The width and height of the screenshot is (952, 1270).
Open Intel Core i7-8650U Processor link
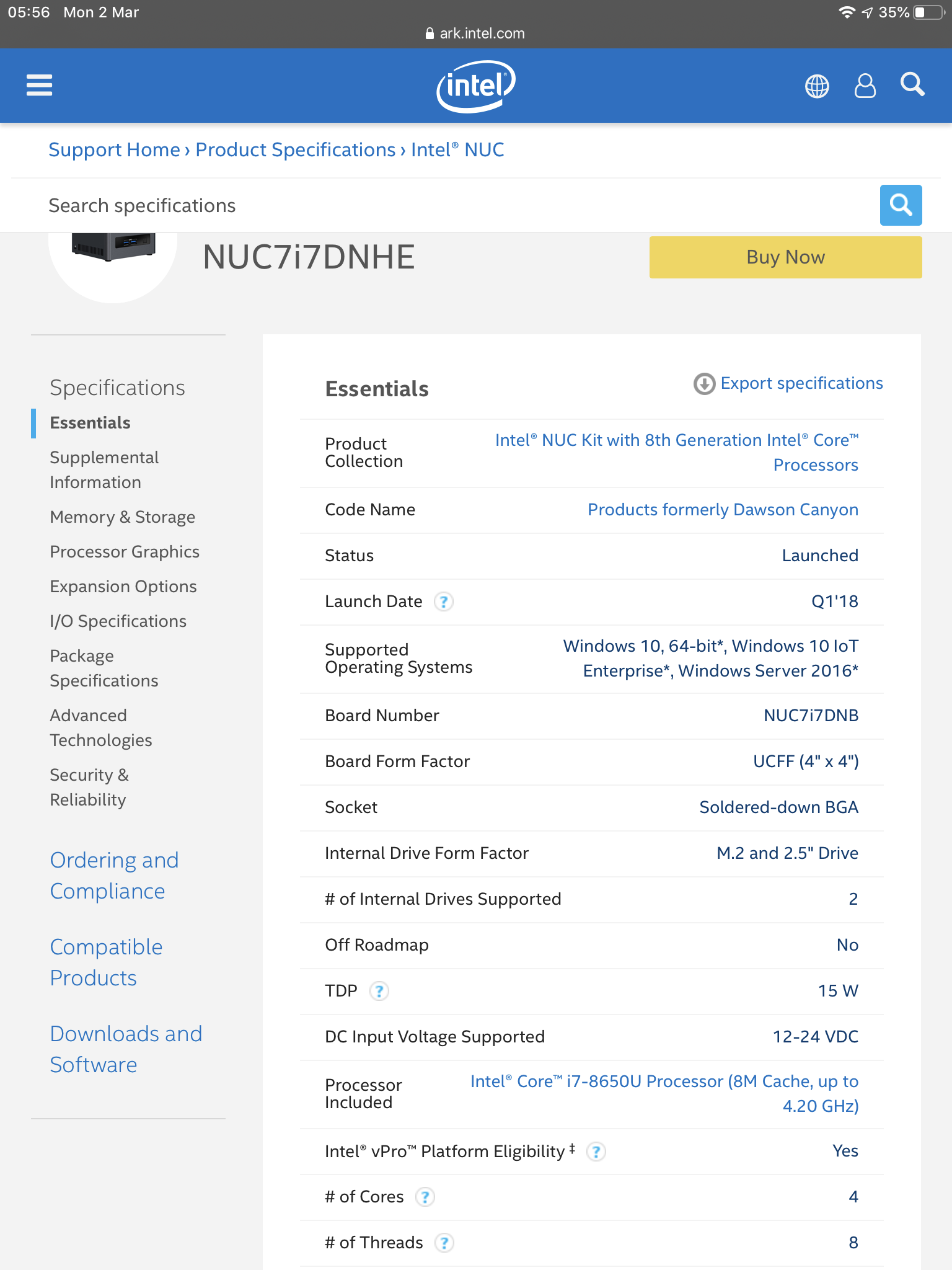point(664,1093)
